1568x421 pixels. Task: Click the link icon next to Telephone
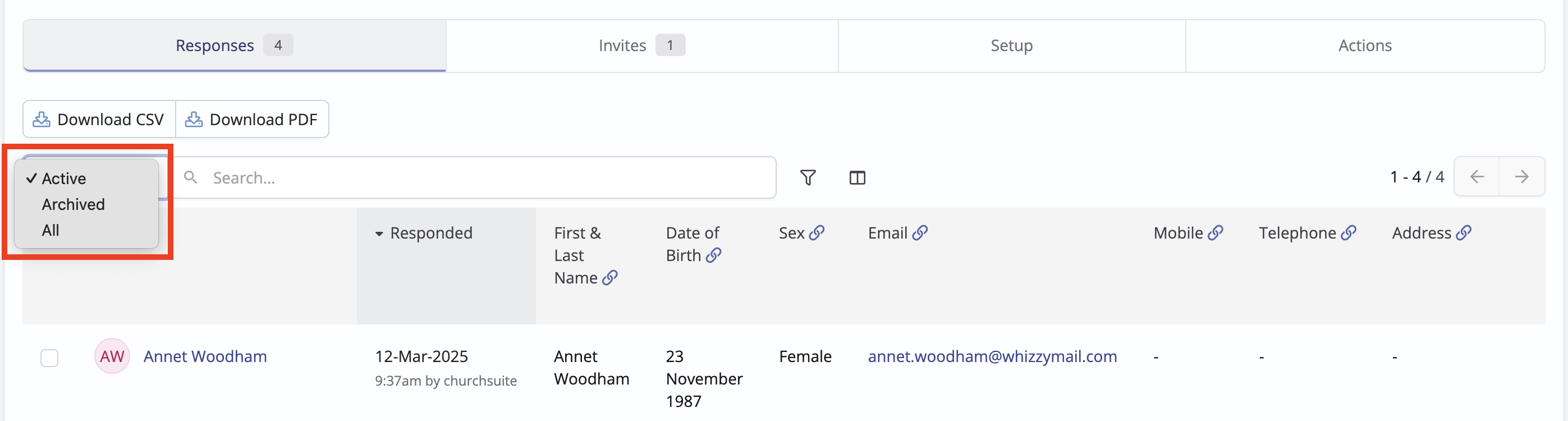pyautogui.click(x=1349, y=233)
